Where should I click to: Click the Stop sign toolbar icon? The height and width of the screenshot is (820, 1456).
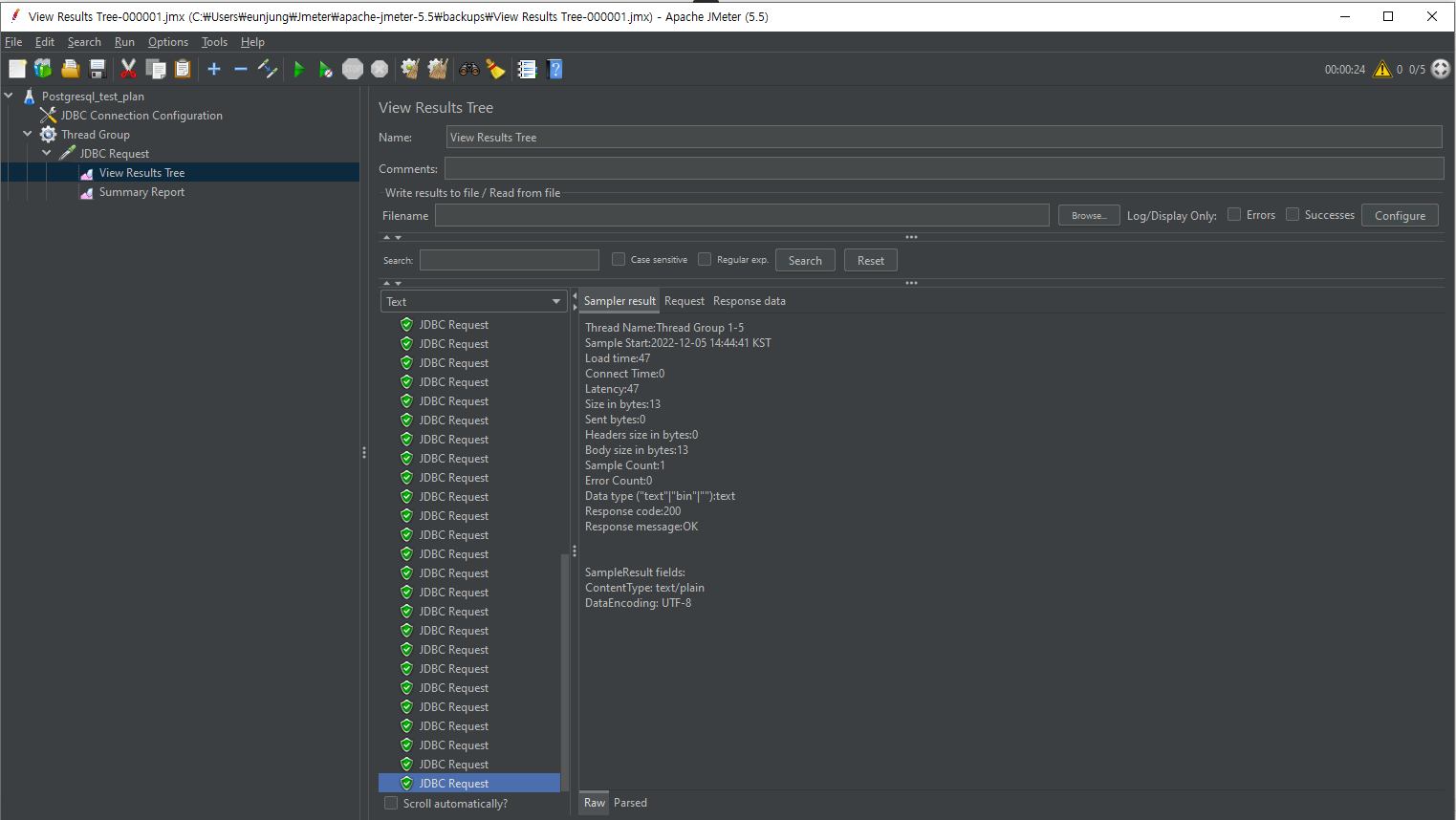coord(353,69)
